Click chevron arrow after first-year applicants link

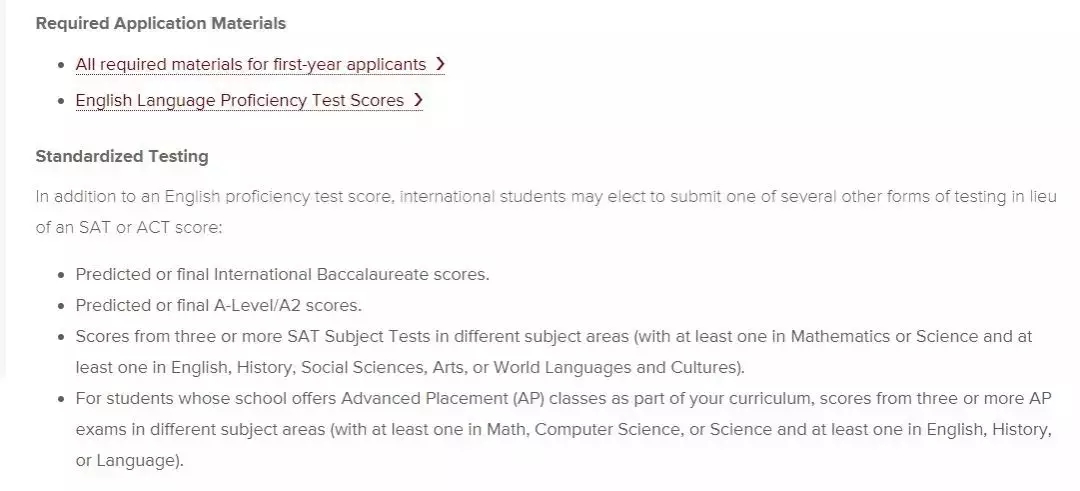[x=440, y=64]
